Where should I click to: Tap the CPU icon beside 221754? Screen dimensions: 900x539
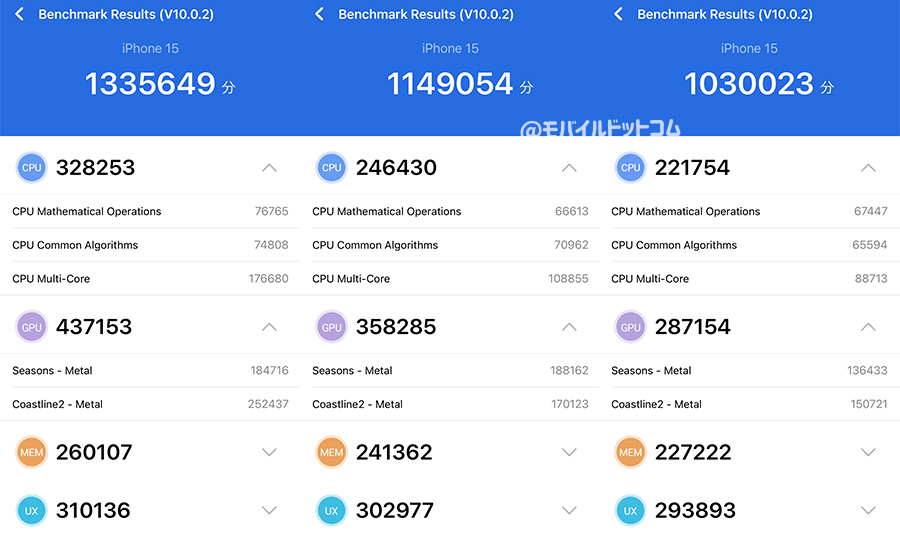[x=630, y=168]
